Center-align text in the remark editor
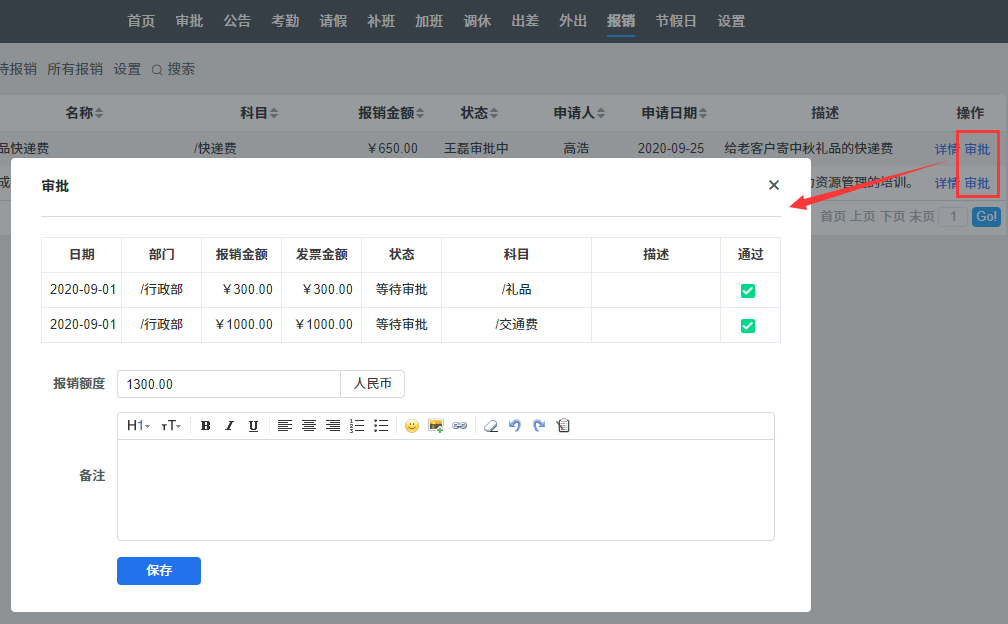1008x624 pixels. tap(309, 426)
